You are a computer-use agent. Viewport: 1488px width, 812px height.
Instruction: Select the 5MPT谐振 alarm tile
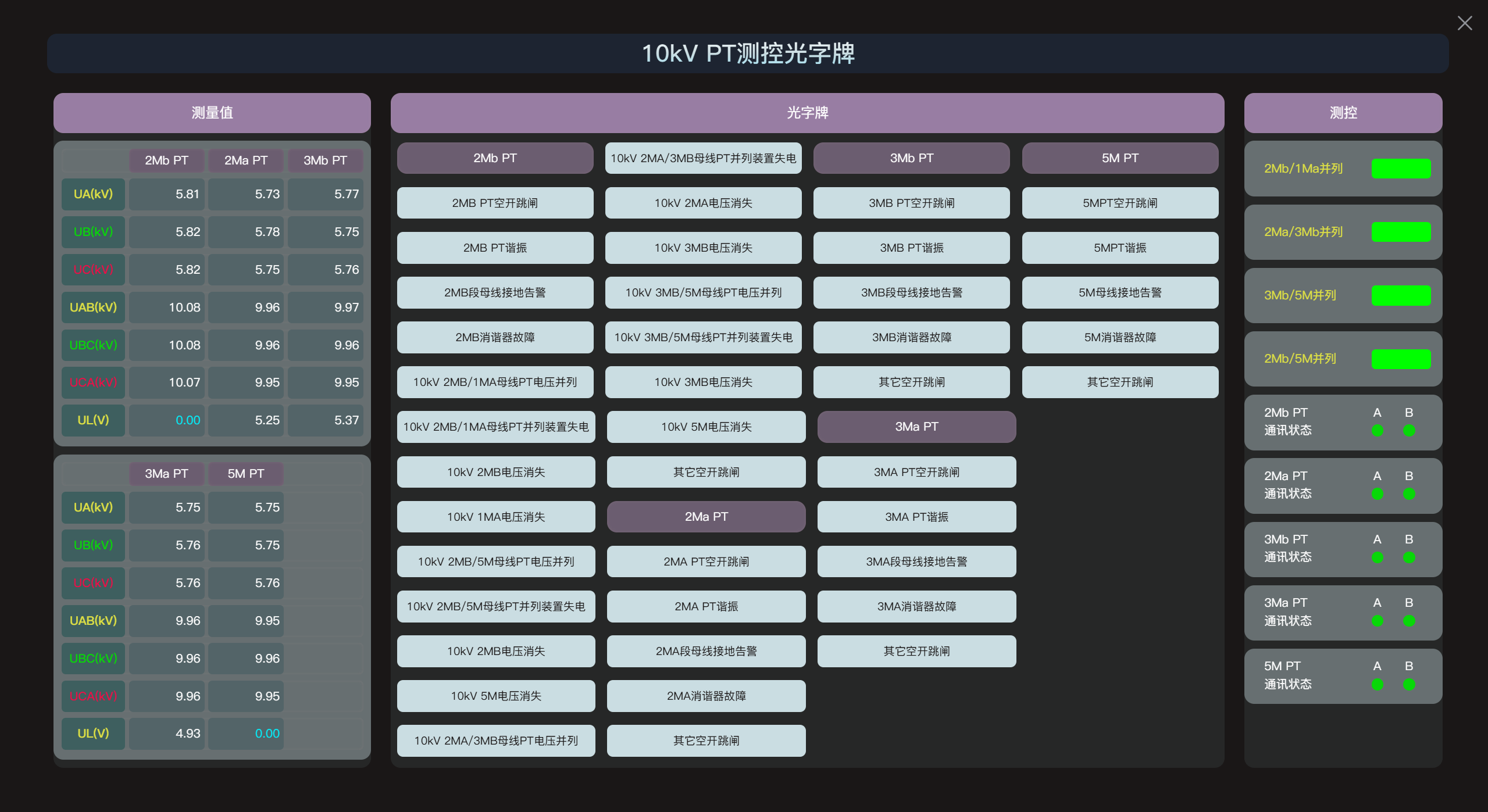(x=1120, y=248)
